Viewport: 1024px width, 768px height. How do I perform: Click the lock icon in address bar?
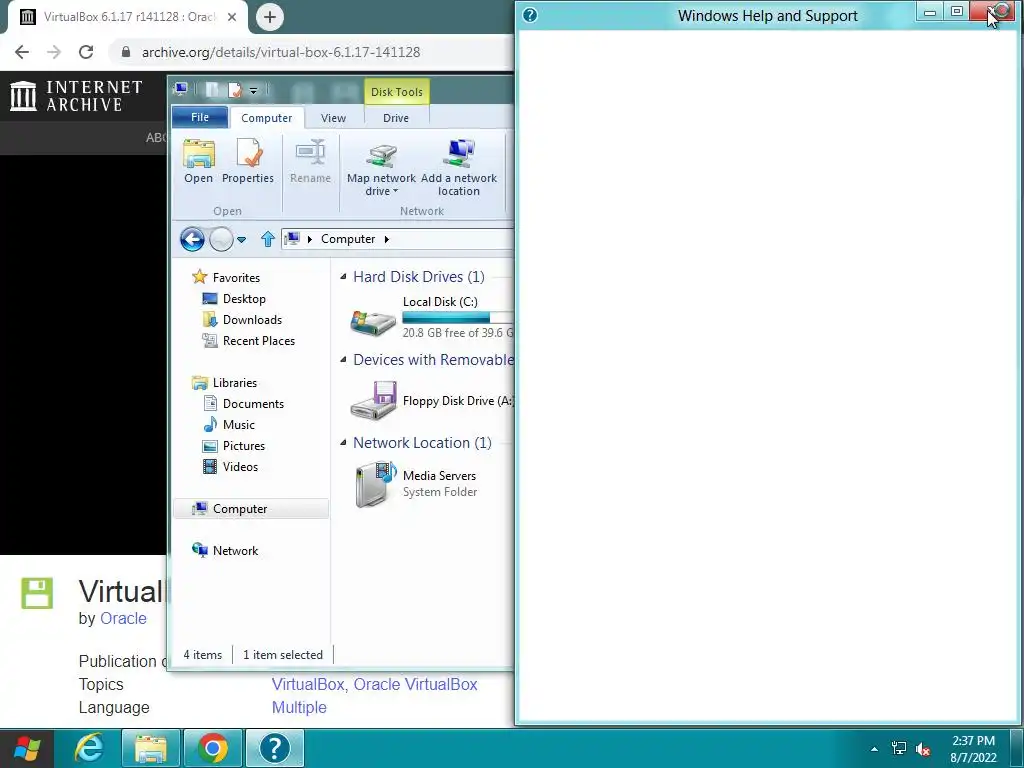pos(126,52)
